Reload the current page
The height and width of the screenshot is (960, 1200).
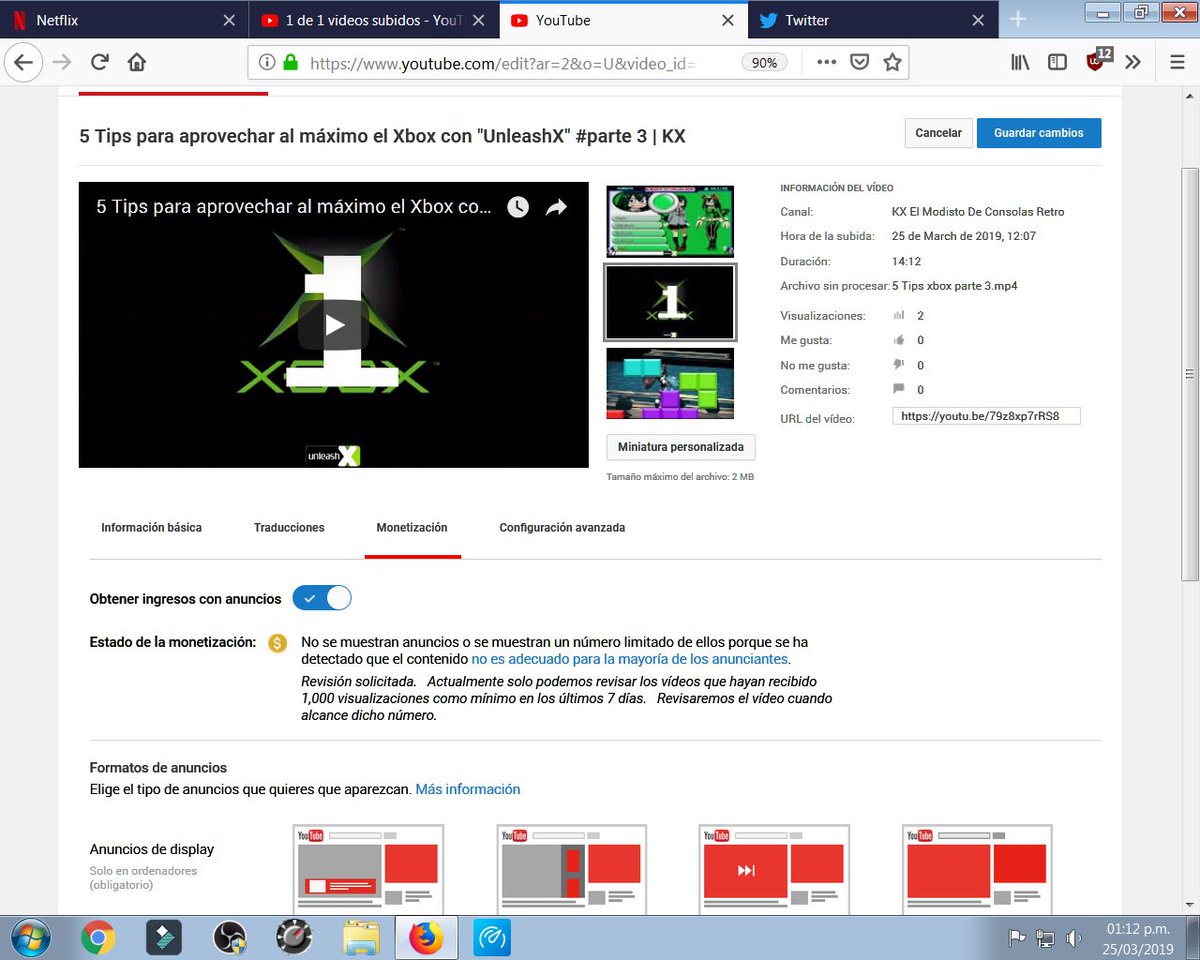[x=100, y=62]
